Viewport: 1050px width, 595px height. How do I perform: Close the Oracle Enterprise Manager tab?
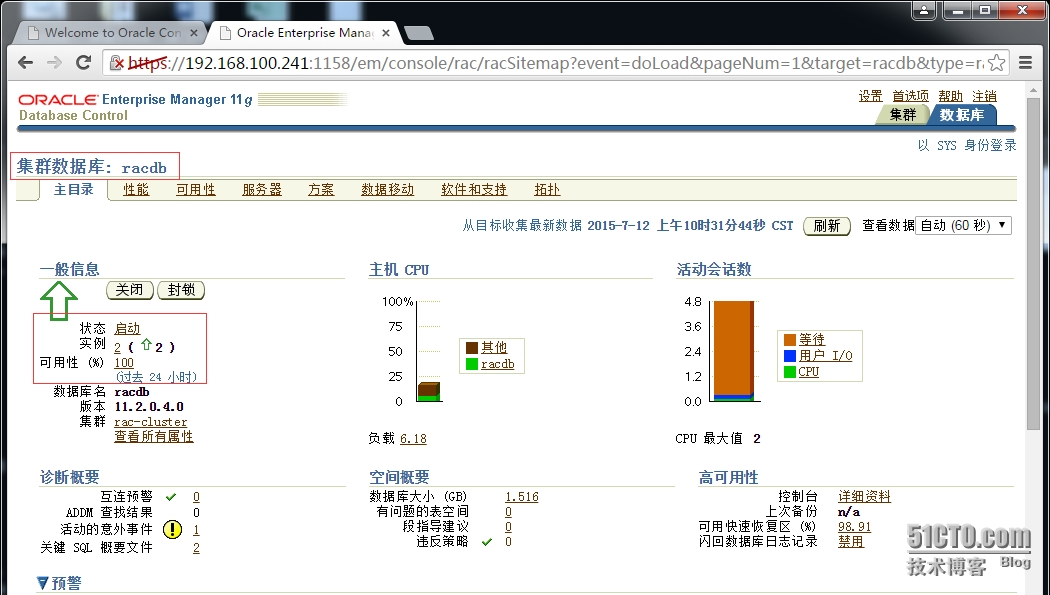(386, 32)
